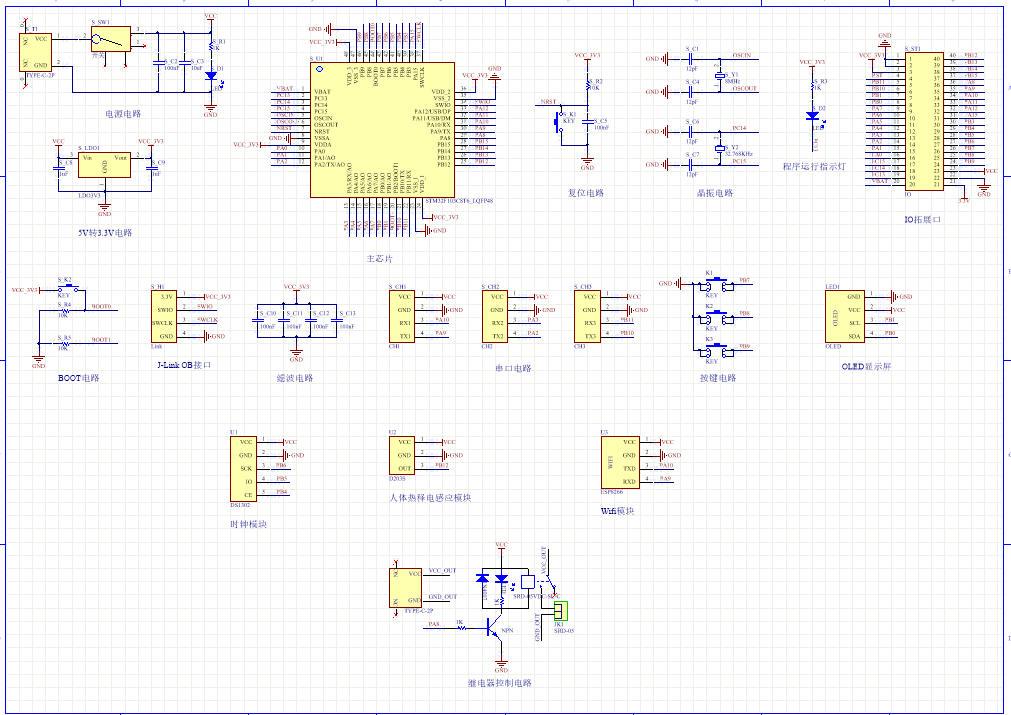Select the LED1 OLED display module
The image size is (1011, 715).
[x=845, y=317]
